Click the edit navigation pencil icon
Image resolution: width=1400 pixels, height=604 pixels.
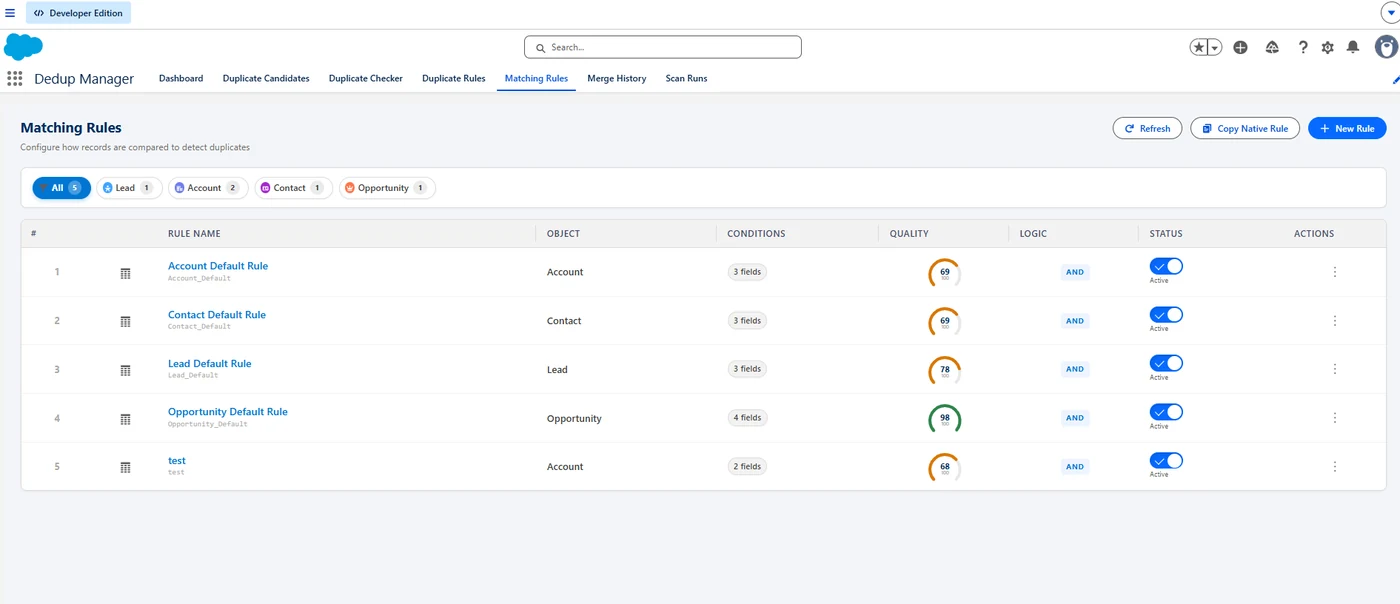point(1395,79)
